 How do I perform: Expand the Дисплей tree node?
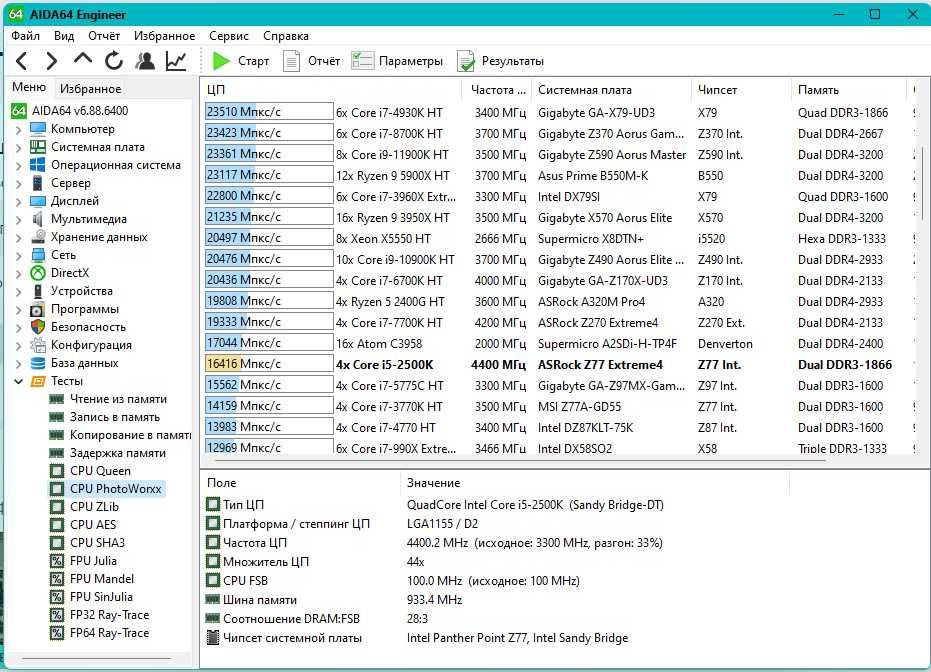click(18, 201)
